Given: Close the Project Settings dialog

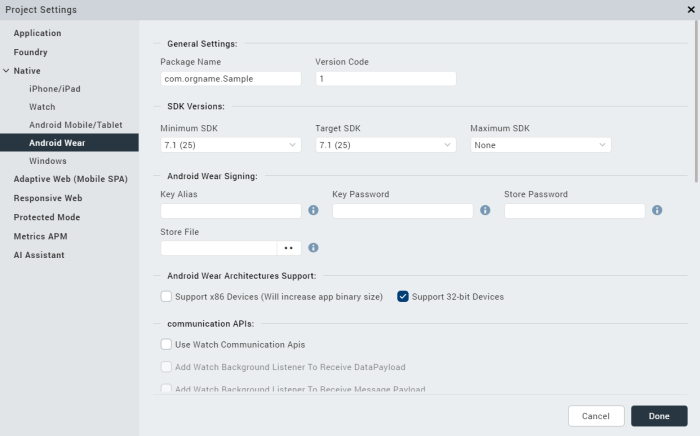Looking at the screenshot, I should coord(690,9).
